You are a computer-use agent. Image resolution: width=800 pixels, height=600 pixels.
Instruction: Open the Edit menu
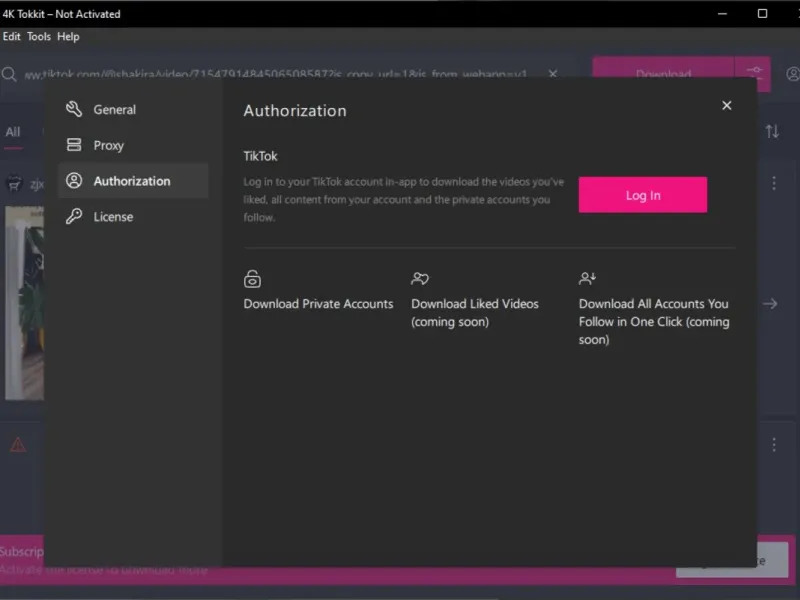click(x=11, y=37)
